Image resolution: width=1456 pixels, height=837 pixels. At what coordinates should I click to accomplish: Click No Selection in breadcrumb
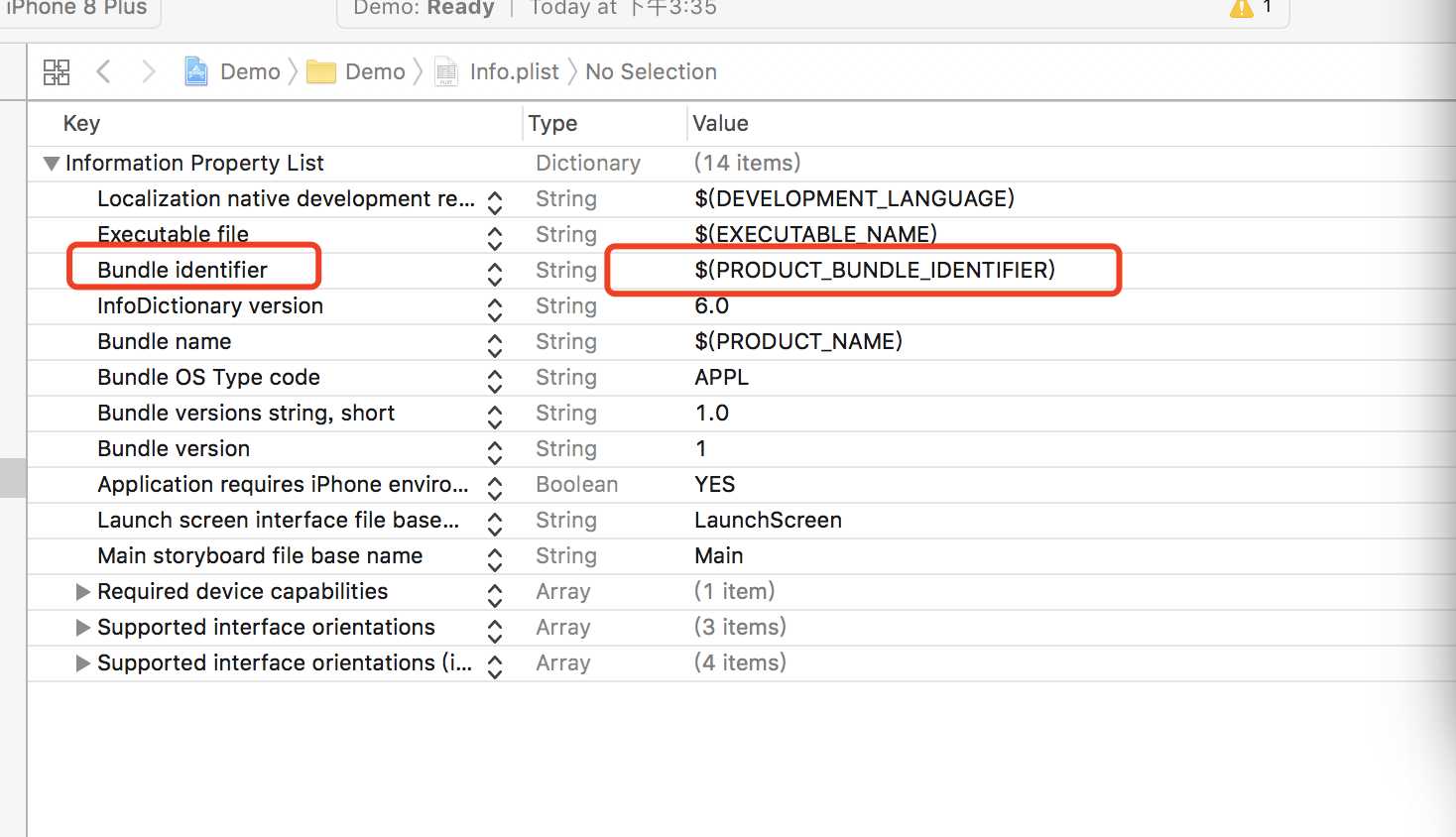651,71
